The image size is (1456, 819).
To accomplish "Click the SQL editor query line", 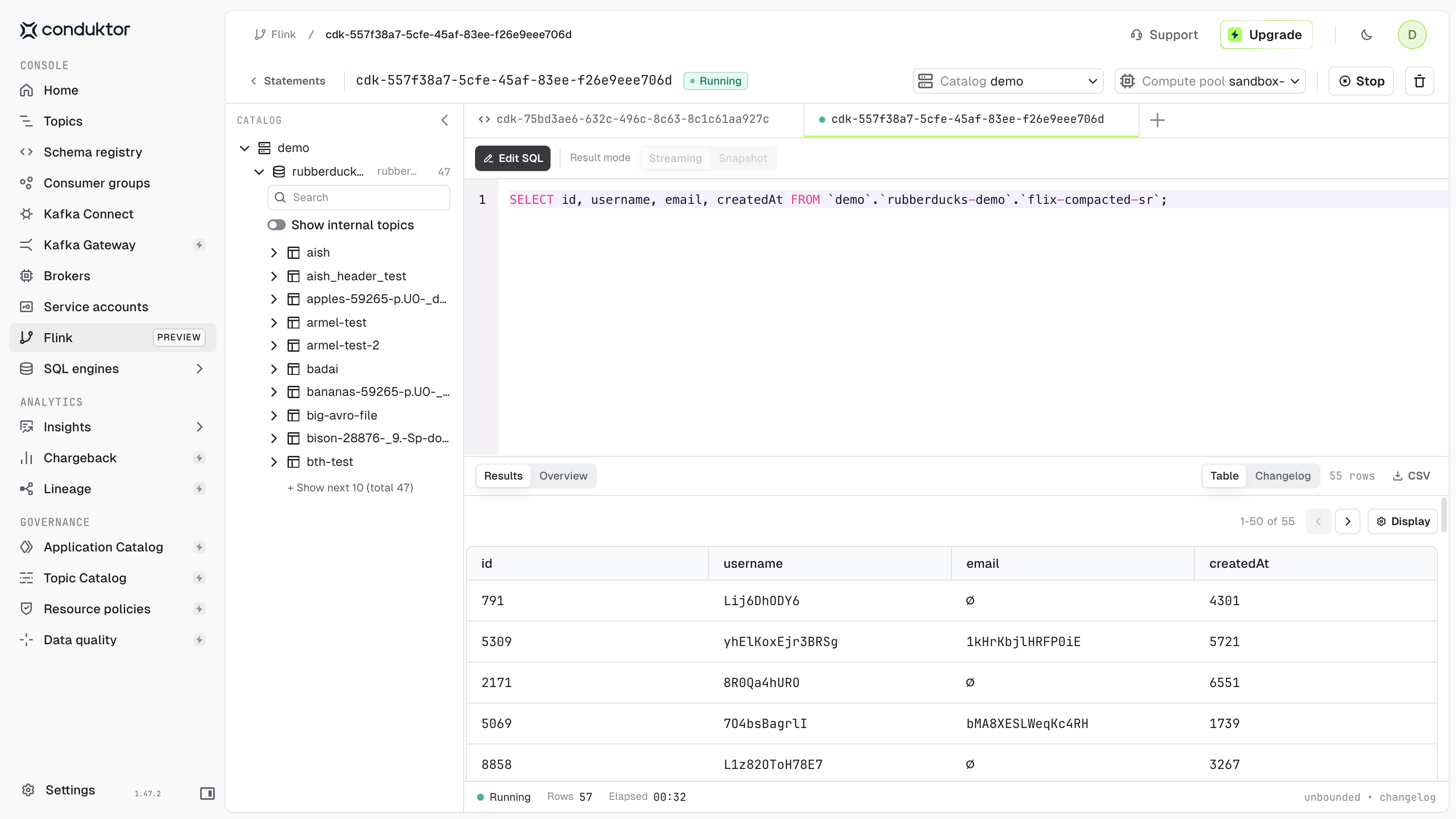I will [838, 200].
